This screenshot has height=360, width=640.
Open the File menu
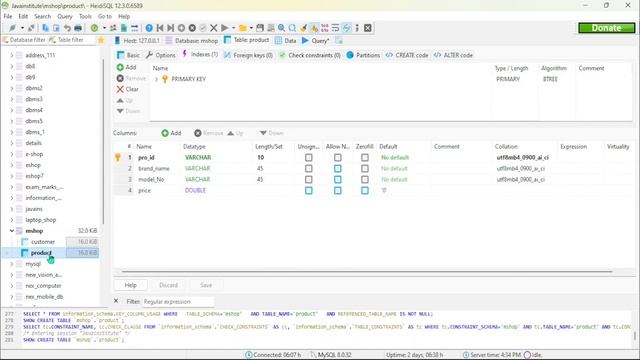pyautogui.click(x=8, y=16)
